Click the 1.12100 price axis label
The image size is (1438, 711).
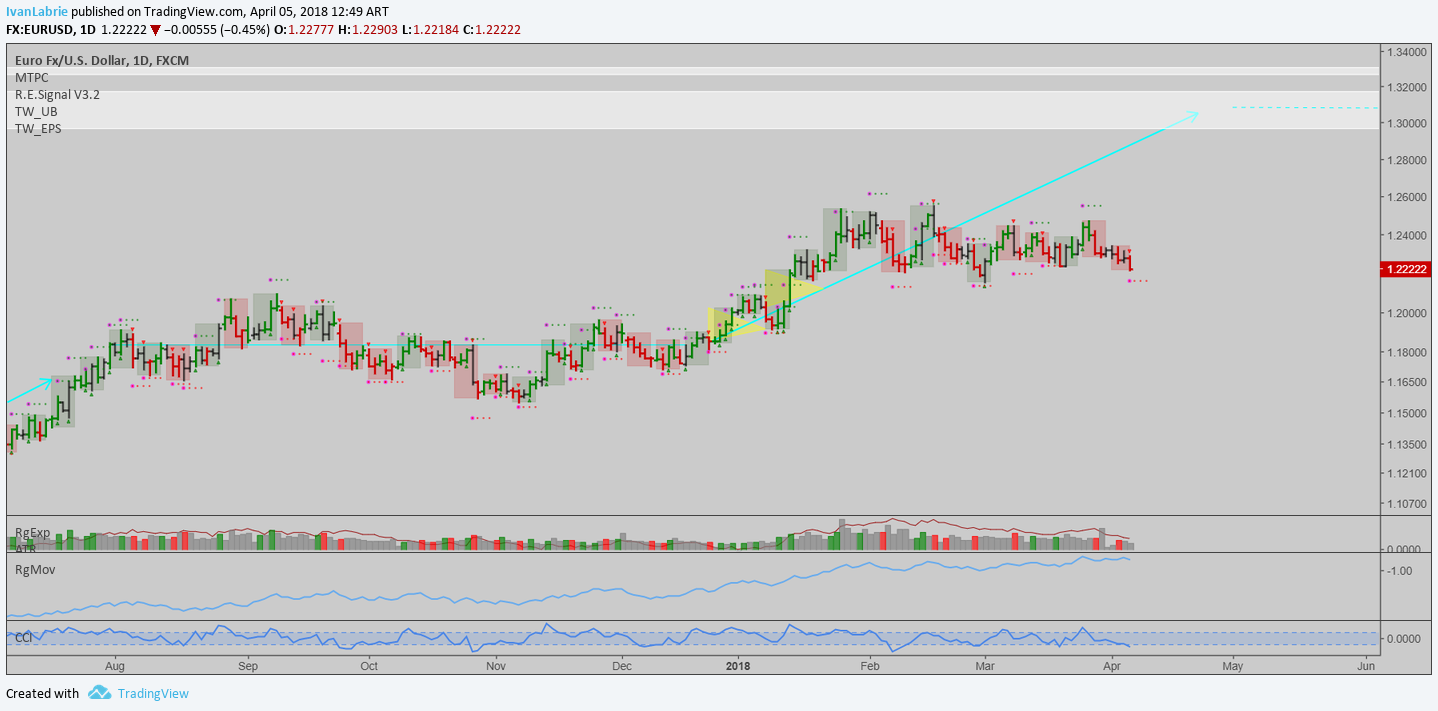[x=1406, y=473]
